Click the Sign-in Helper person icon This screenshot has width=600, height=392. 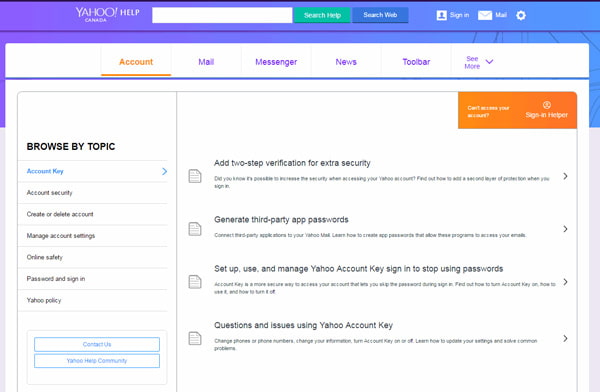point(546,105)
